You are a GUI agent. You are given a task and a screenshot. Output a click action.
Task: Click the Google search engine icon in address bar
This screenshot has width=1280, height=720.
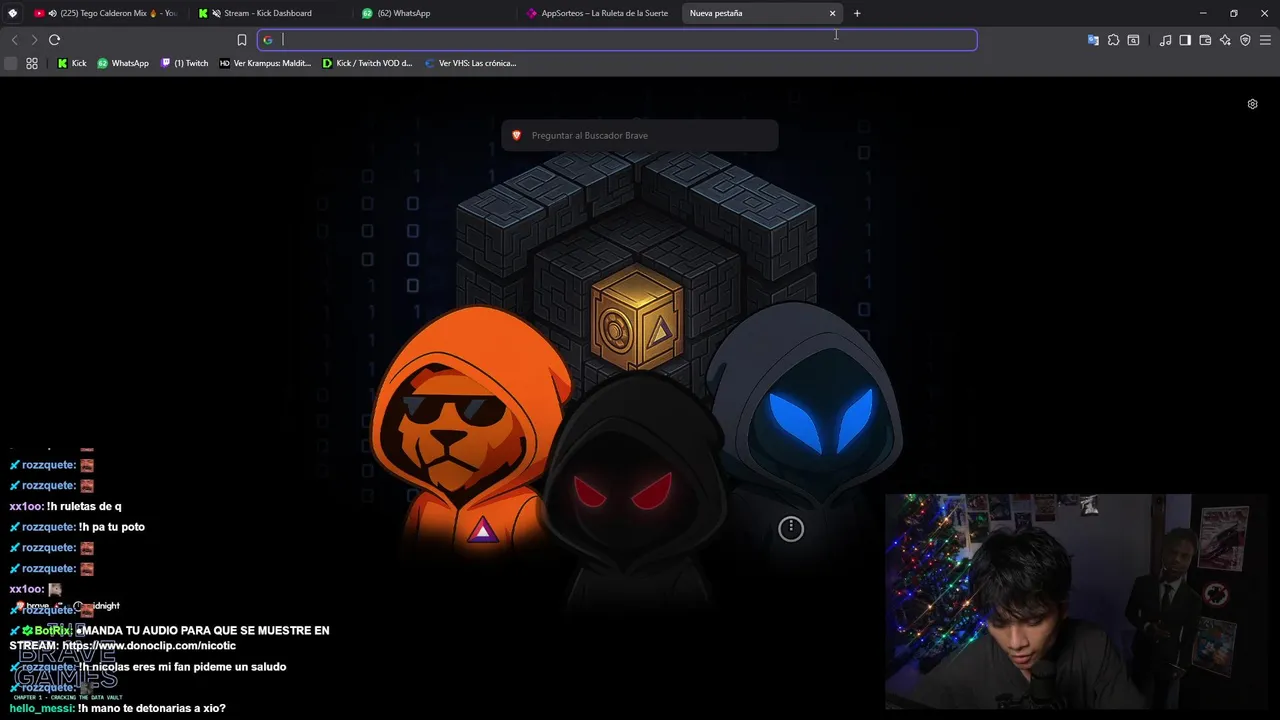[x=268, y=40]
